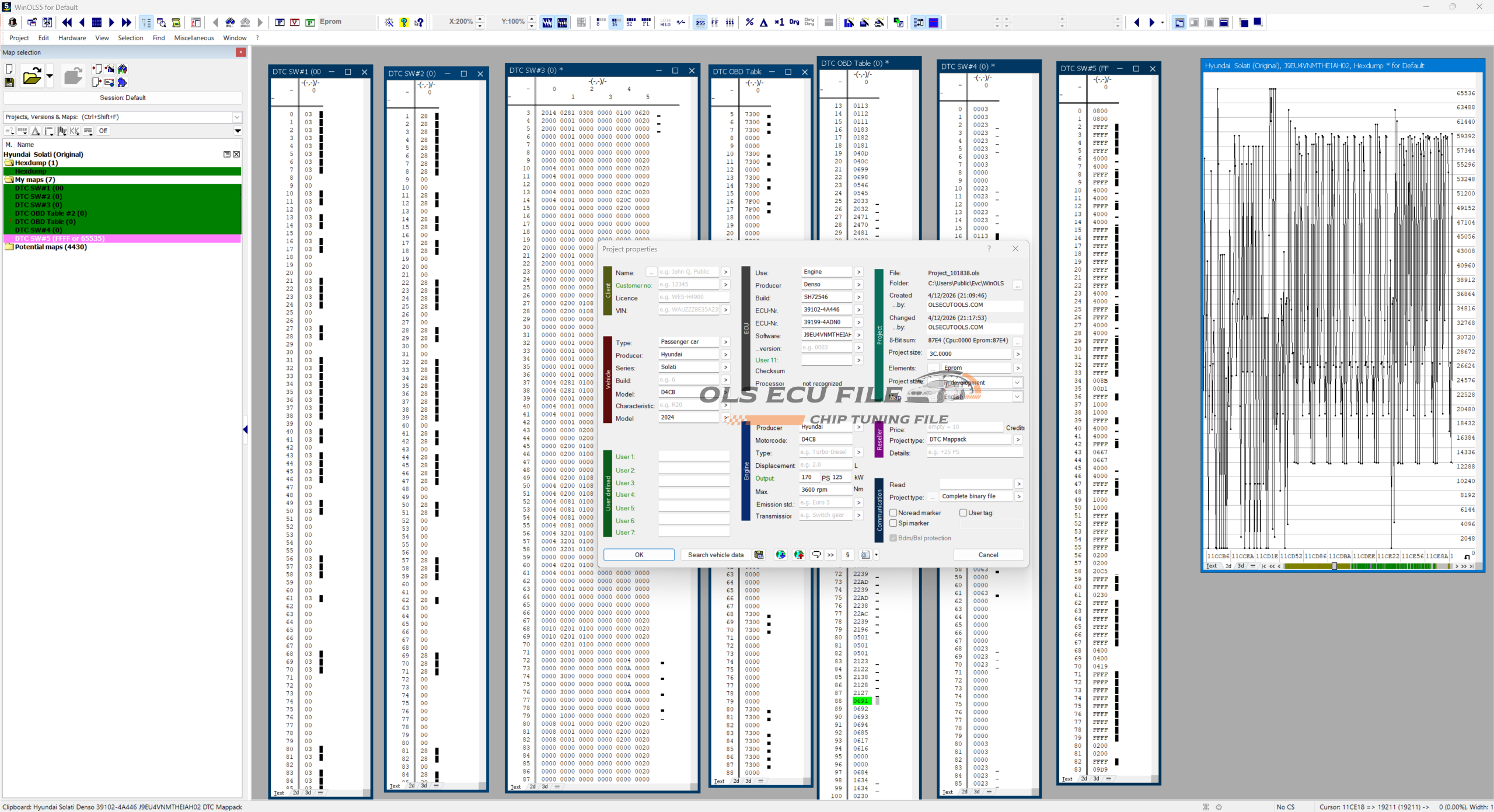Click the 16-bit display mode icon
This screenshot has height=812, width=1494.
click(x=615, y=23)
